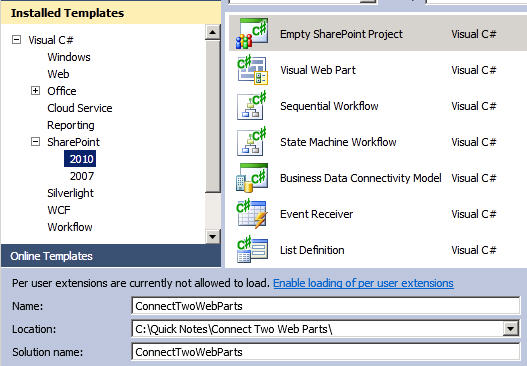Click 'Visual C#' language in Visual Web Part row
This screenshot has width=527, height=366.
(474, 70)
